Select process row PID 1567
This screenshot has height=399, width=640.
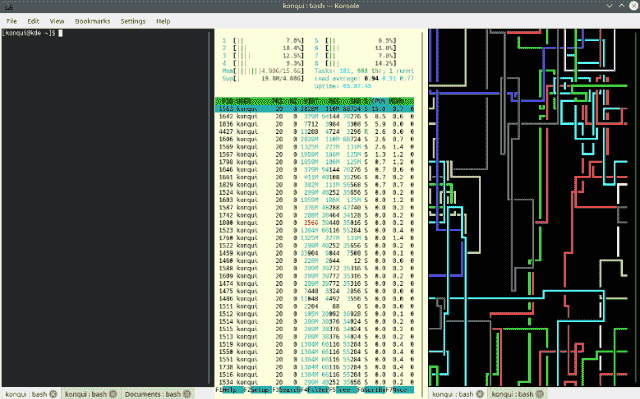pos(315,155)
